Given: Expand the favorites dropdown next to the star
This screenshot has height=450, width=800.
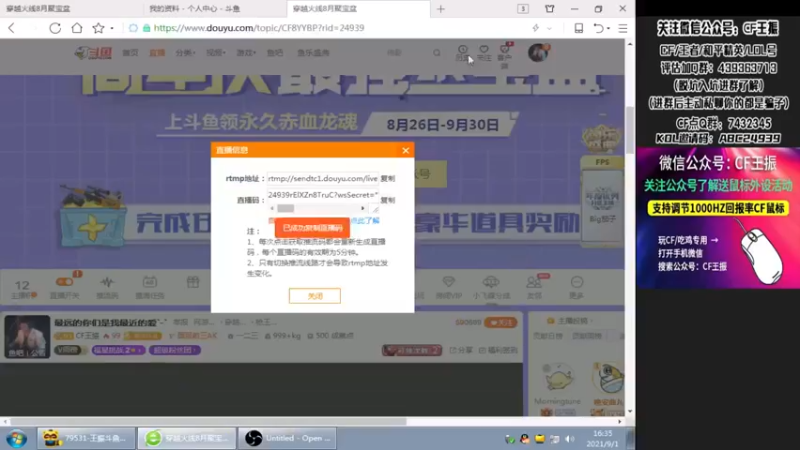Looking at the screenshot, I should click(112, 28).
